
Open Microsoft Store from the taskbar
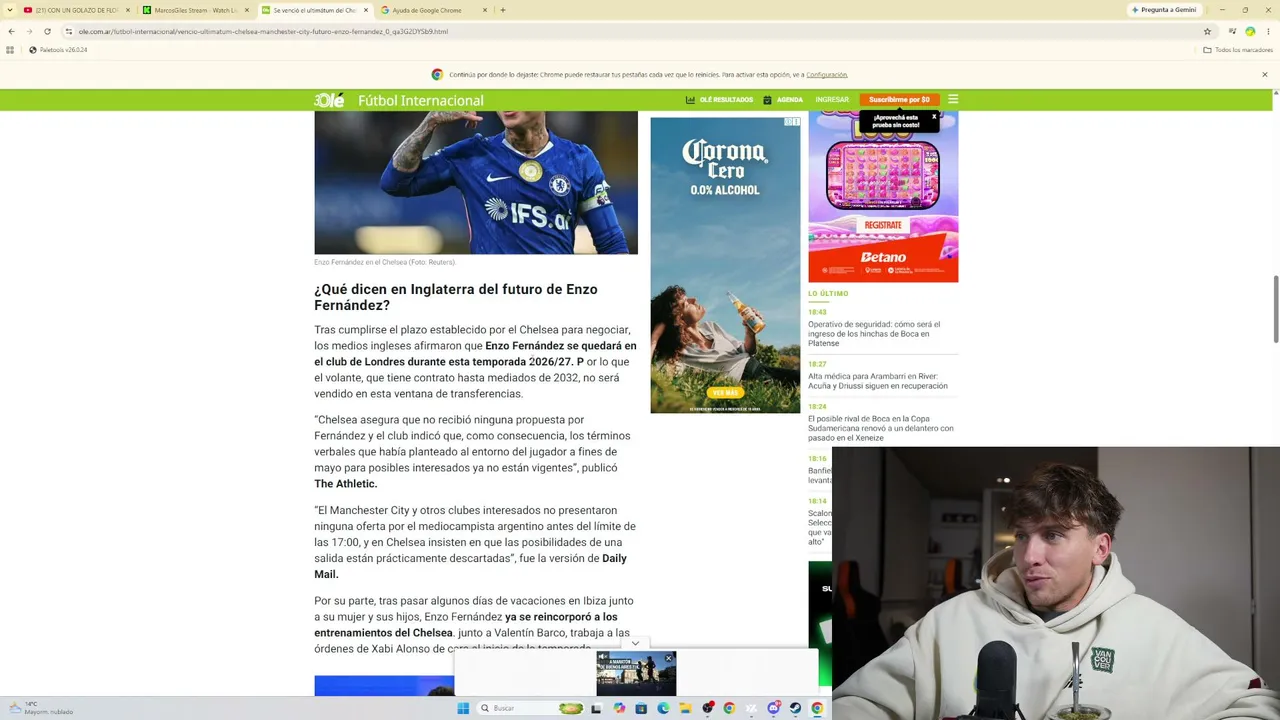[641, 708]
